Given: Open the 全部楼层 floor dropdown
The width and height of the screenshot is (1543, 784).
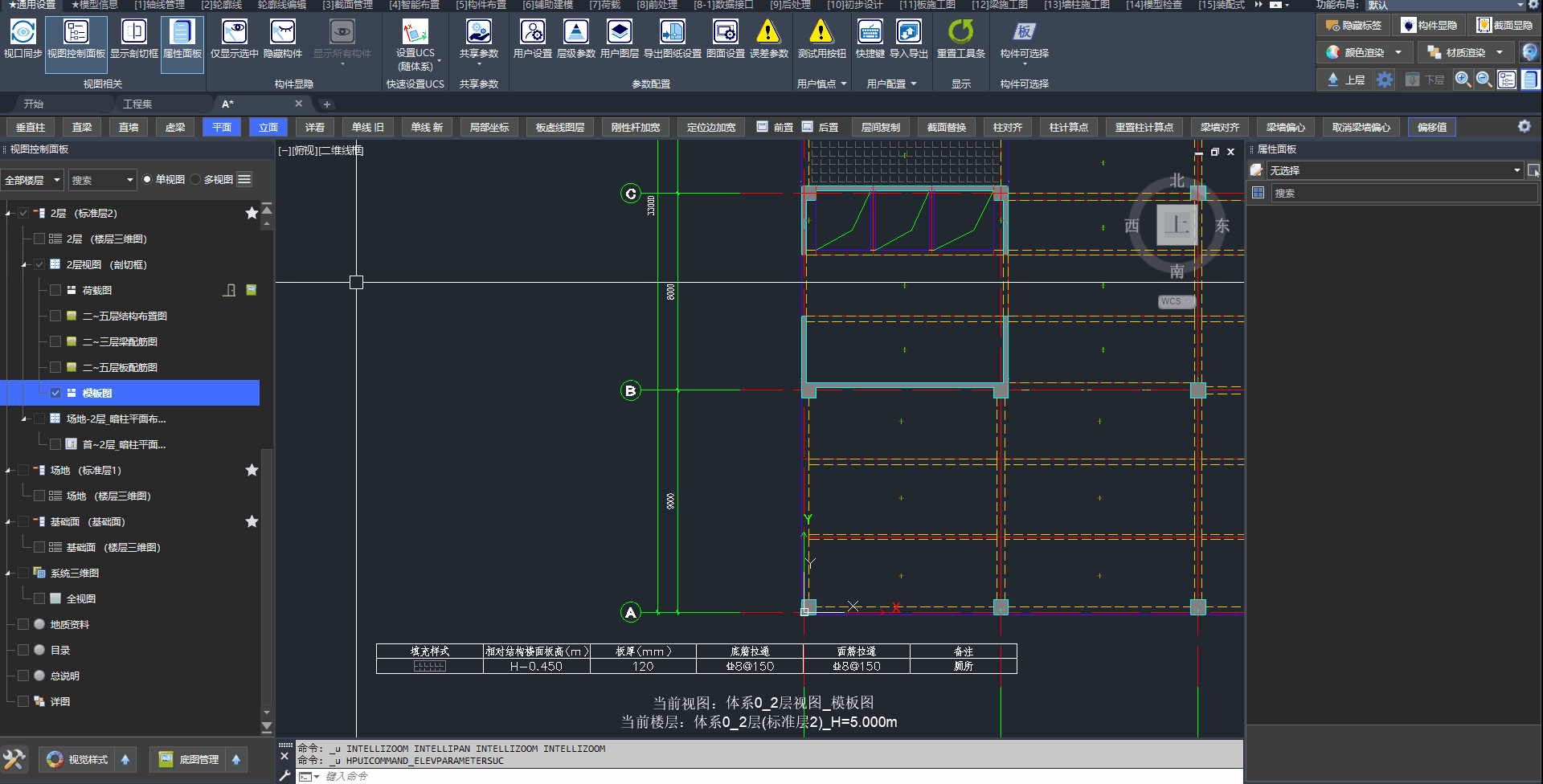Looking at the screenshot, I should tap(32, 180).
